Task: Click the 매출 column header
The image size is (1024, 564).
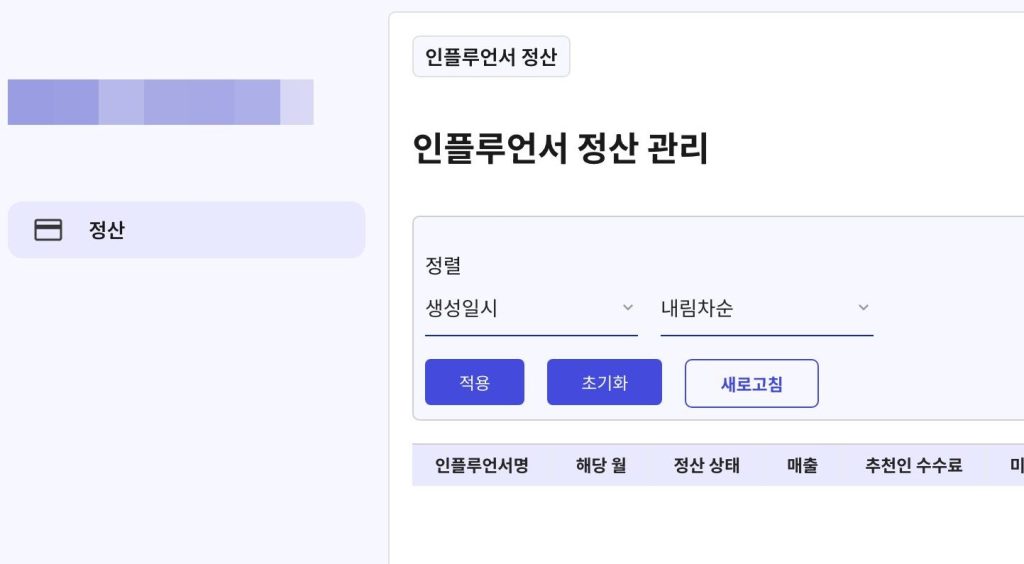Action: 802,465
